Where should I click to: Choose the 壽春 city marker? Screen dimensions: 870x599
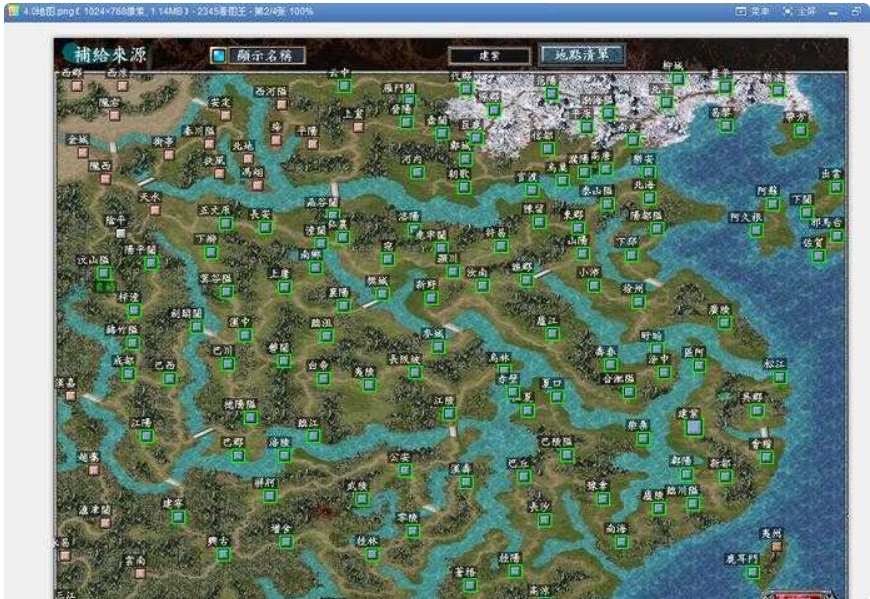(x=610, y=364)
